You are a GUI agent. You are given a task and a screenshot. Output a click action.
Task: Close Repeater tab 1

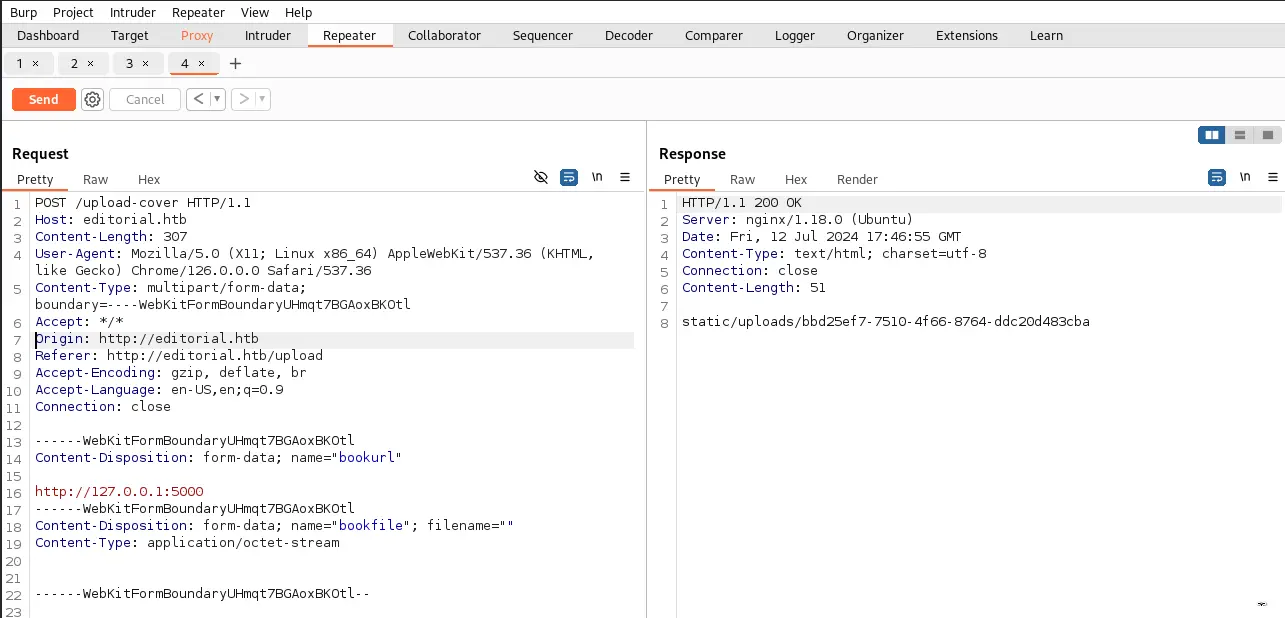tap(36, 63)
